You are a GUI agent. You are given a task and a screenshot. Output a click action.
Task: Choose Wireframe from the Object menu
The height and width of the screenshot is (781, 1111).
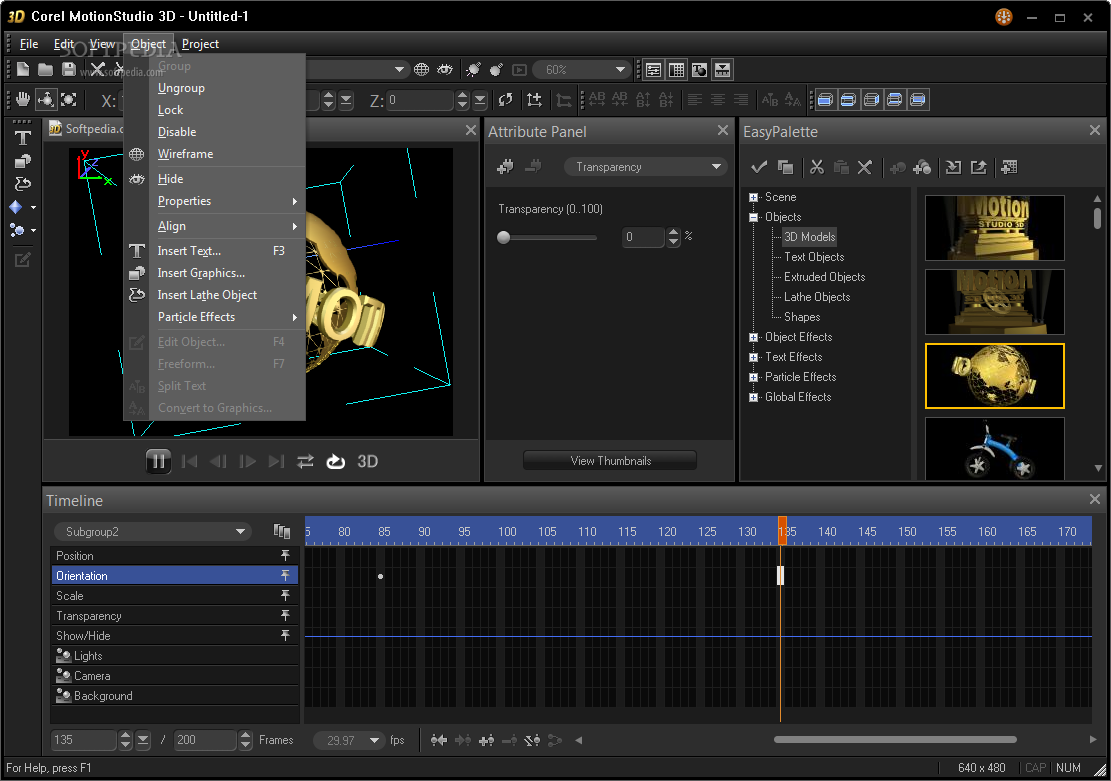185,154
